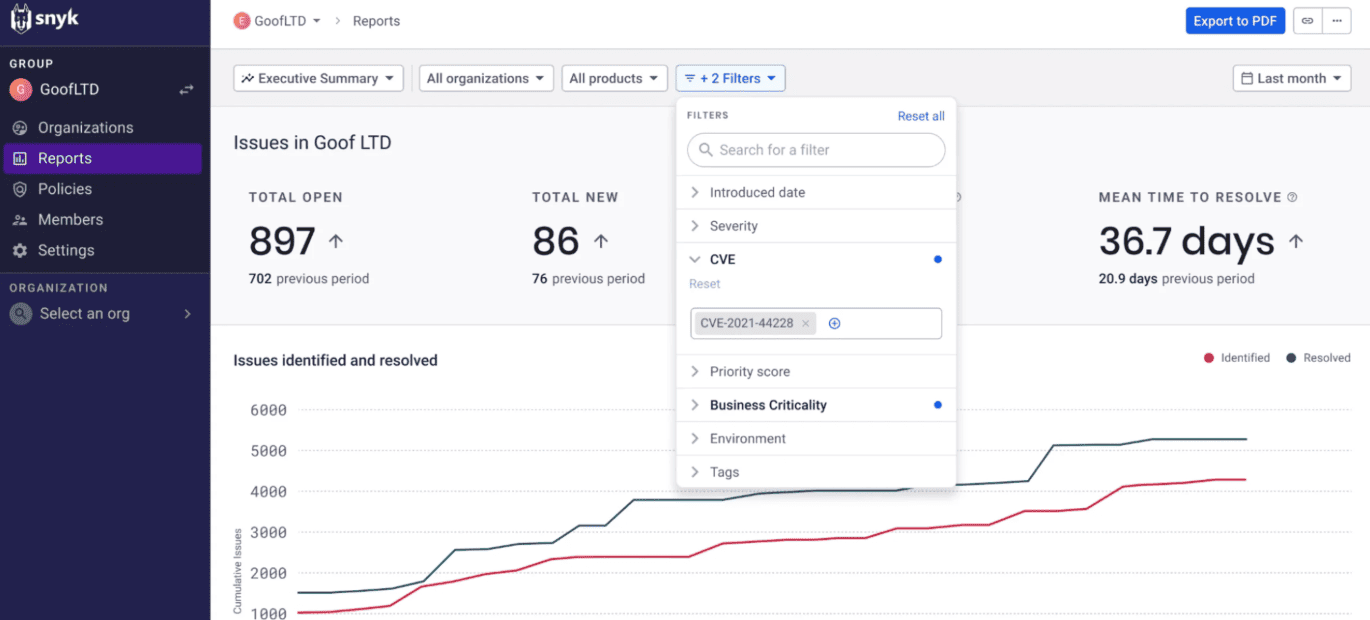
Task: Expand the Business Criticality filter
Action: pos(816,405)
